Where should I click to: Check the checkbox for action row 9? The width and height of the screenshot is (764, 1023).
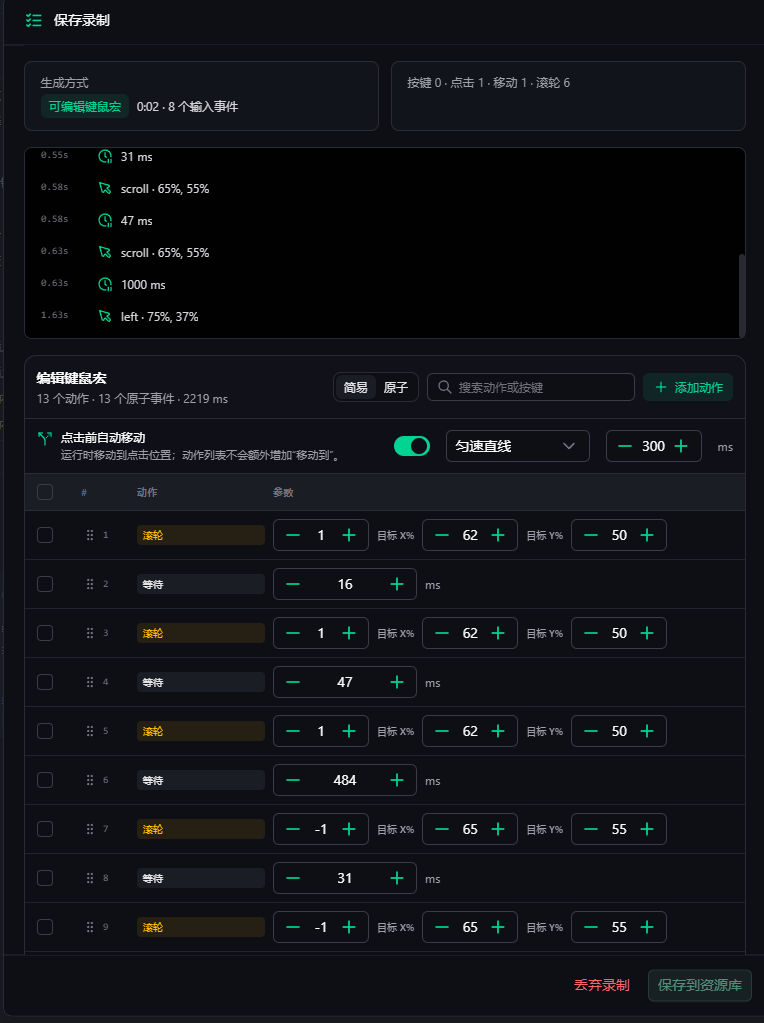[45, 927]
